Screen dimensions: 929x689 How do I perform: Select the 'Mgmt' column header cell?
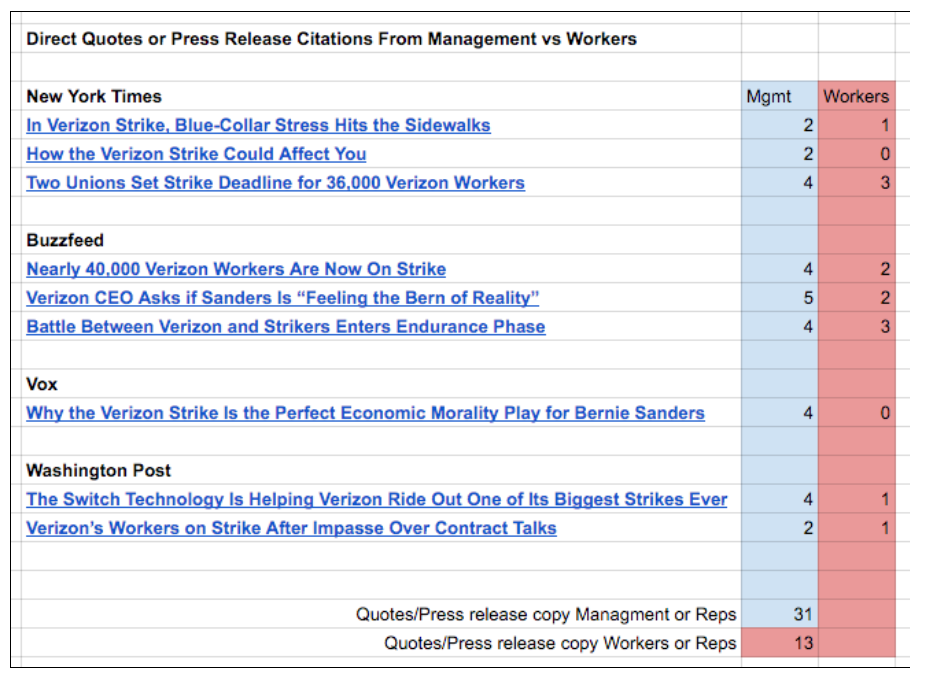pyautogui.click(x=780, y=96)
